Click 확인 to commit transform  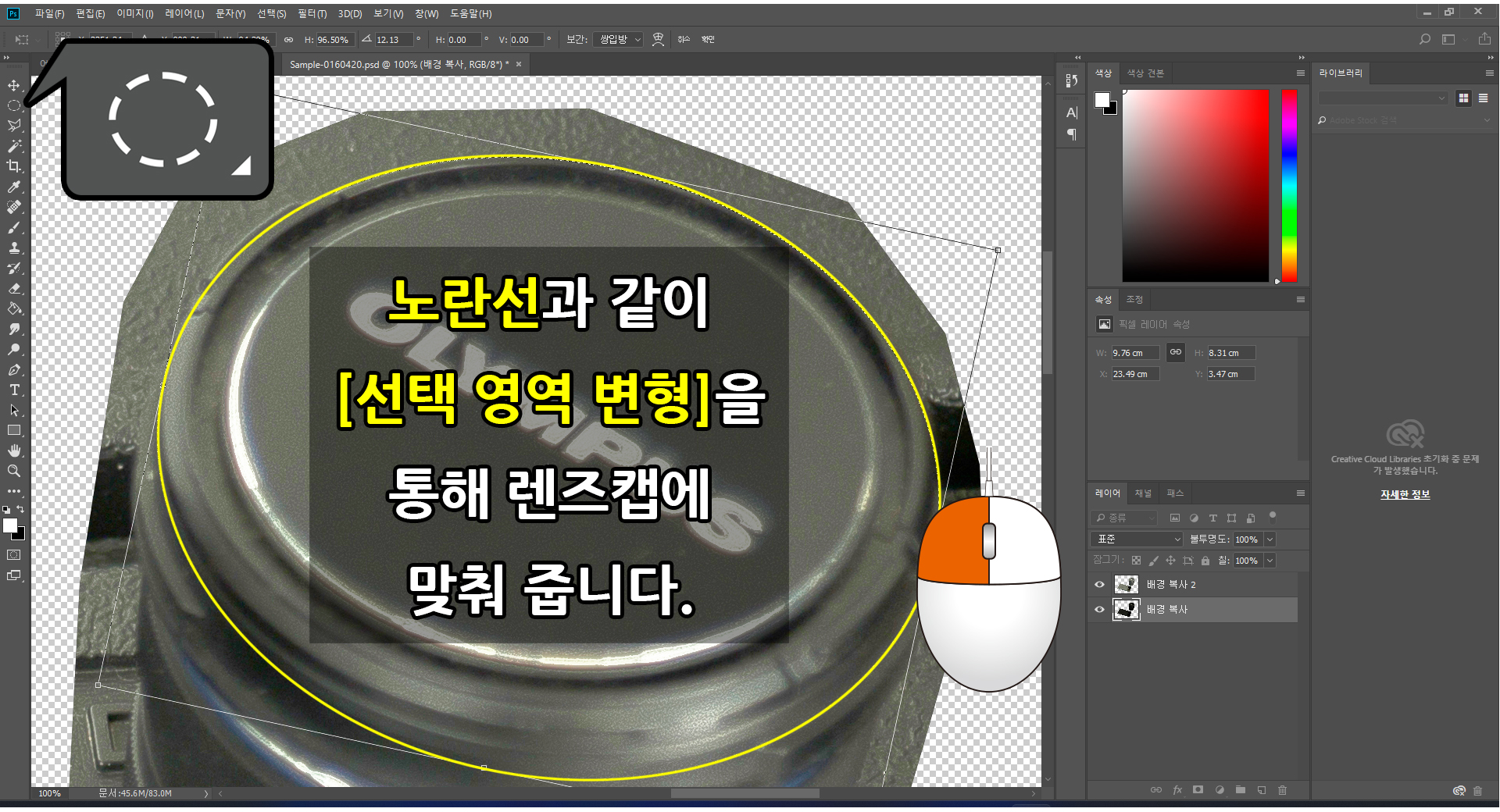[708, 39]
